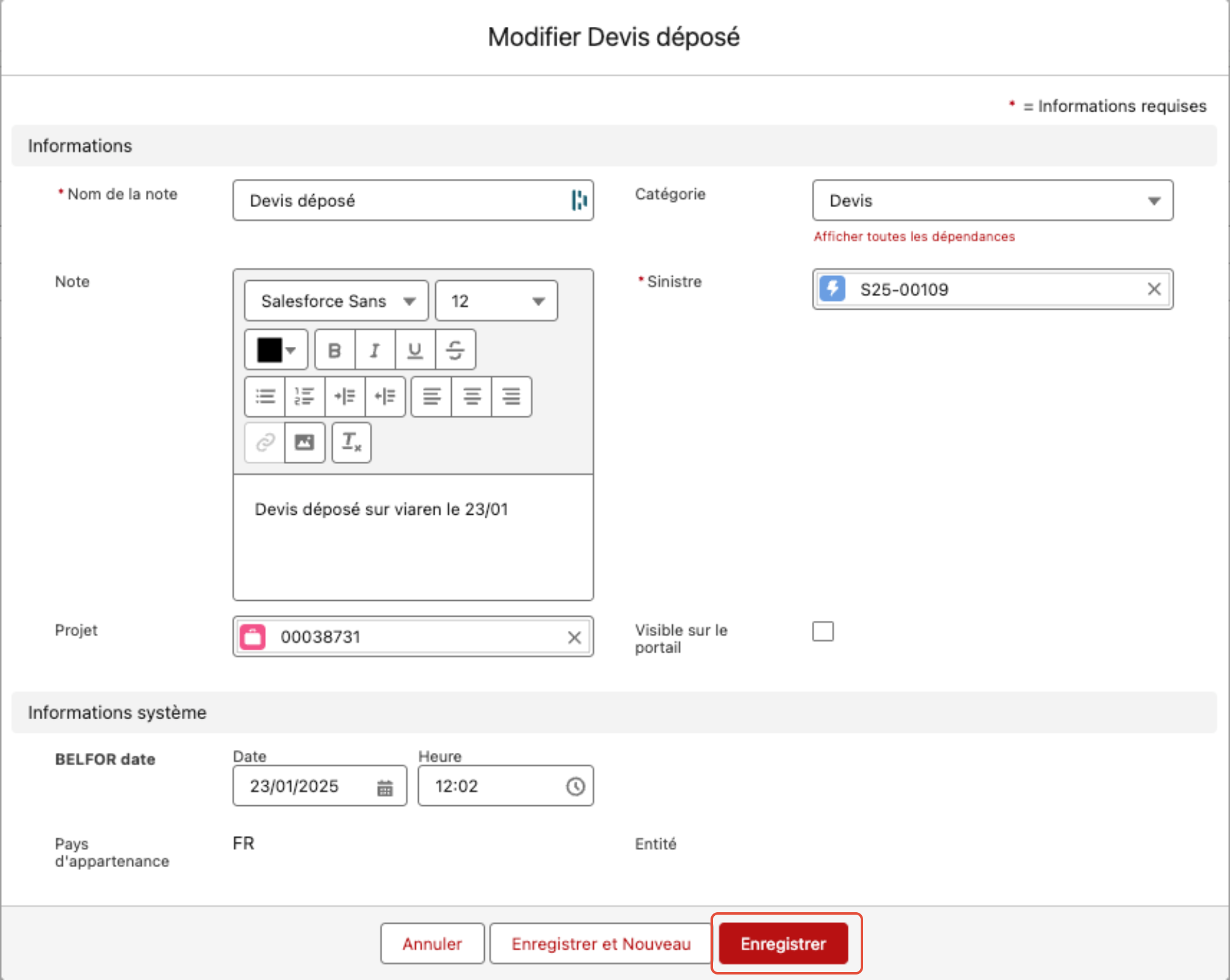Open the font size 12 dropdown

tap(496, 301)
